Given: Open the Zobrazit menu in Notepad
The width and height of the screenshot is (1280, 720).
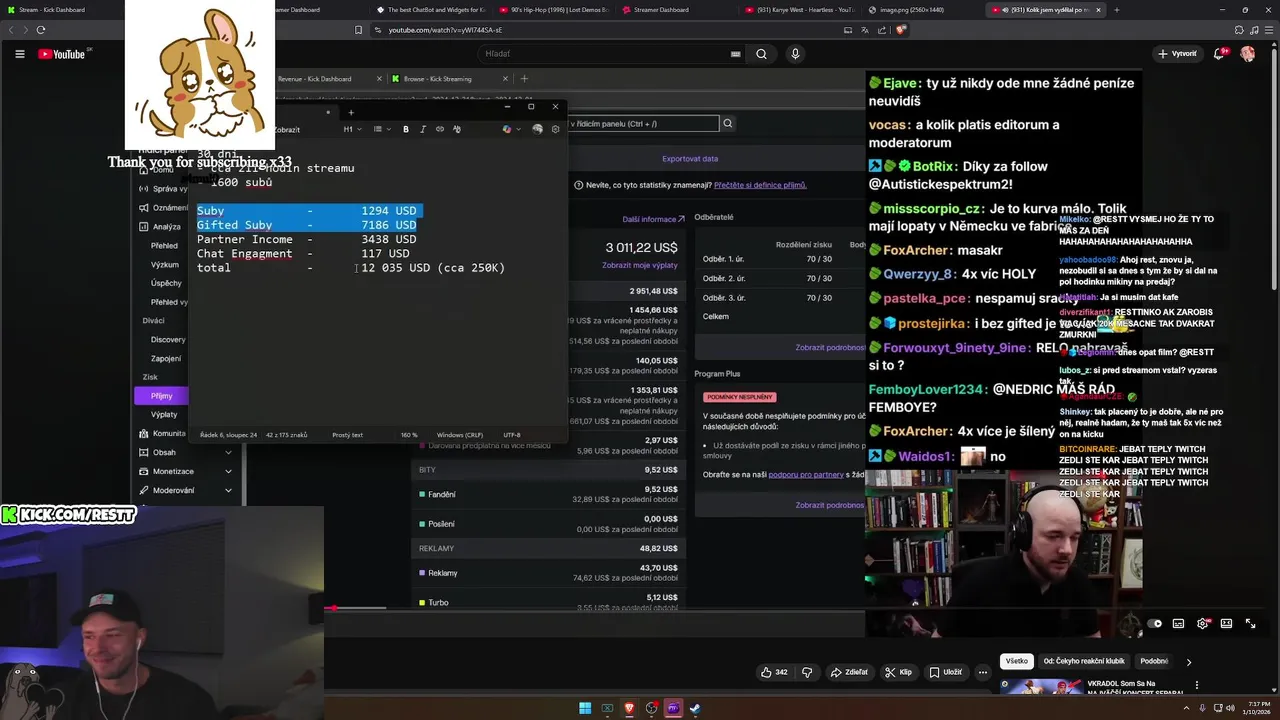Looking at the screenshot, I should [287, 129].
